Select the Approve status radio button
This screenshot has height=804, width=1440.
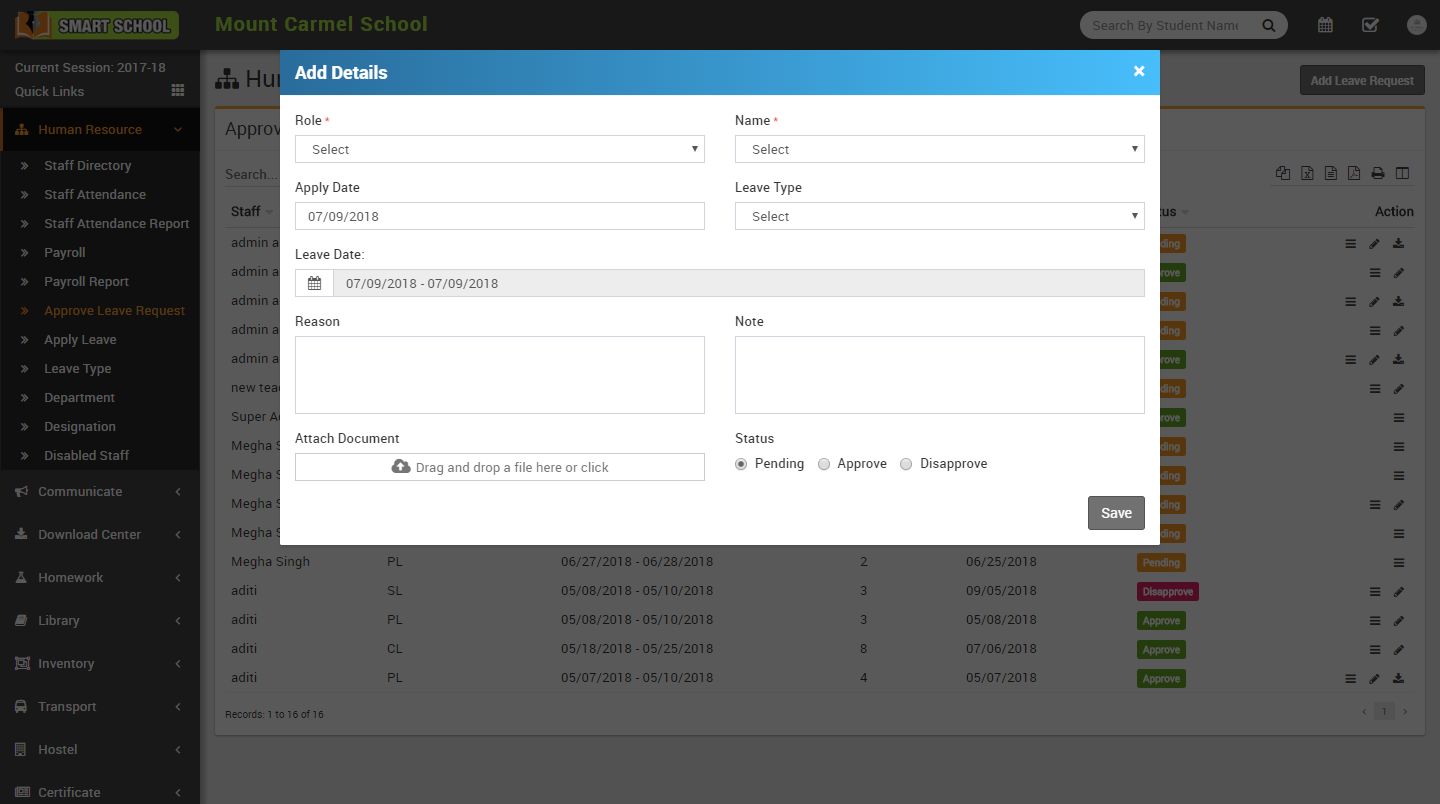pos(824,464)
